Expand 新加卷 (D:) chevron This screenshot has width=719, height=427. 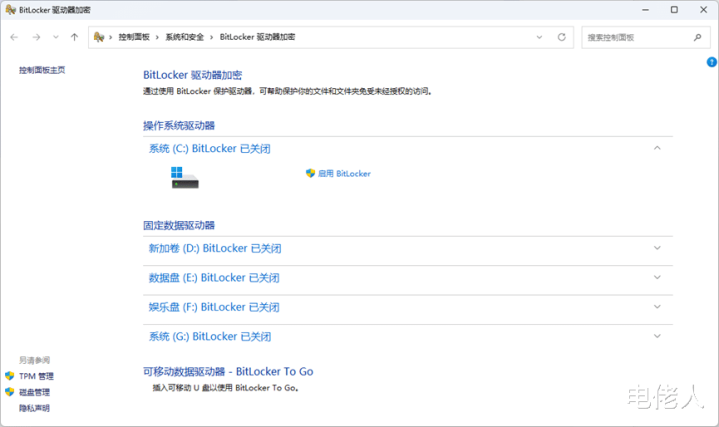[657, 248]
